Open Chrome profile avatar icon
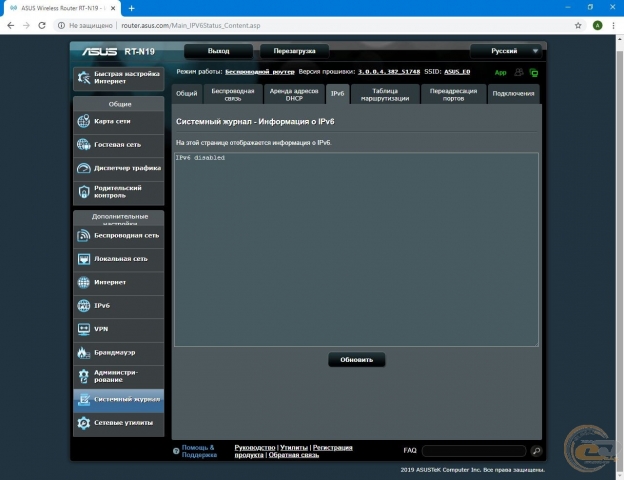Image resolution: width=624 pixels, height=480 pixels. (x=597, y=25)
